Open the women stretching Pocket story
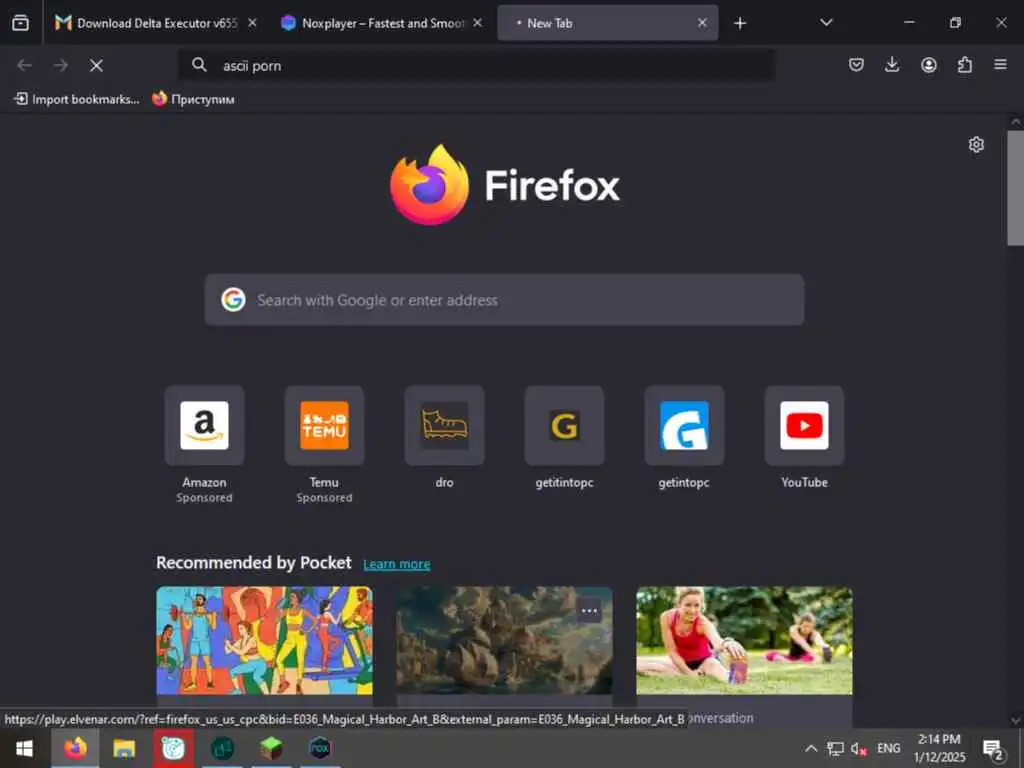The width and height of the screenshot is (1024, 768). (744, 641)
